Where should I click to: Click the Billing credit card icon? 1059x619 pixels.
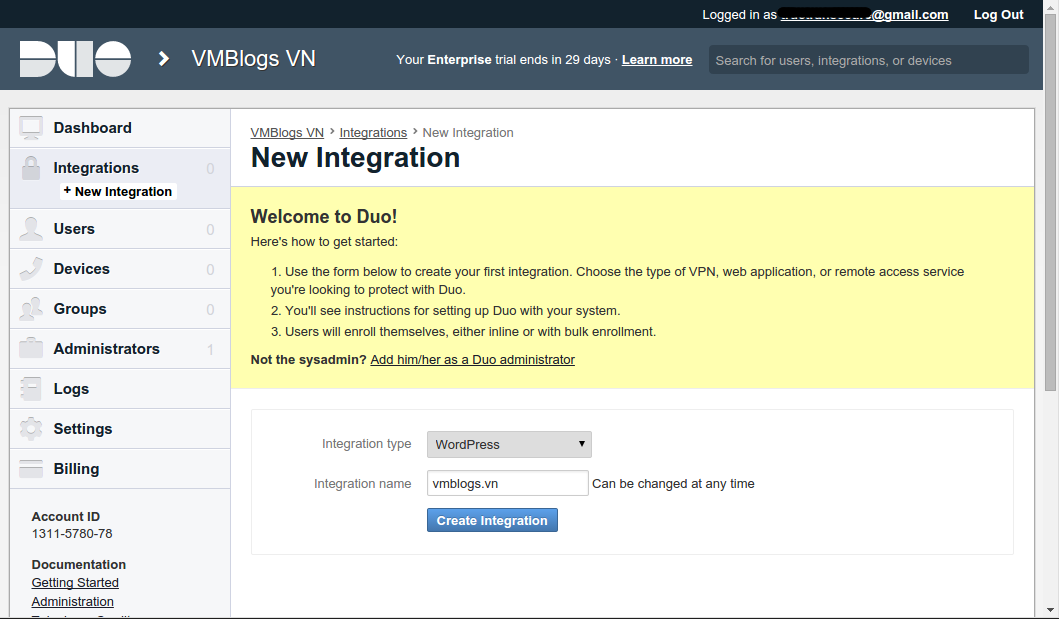pos(31,469)
